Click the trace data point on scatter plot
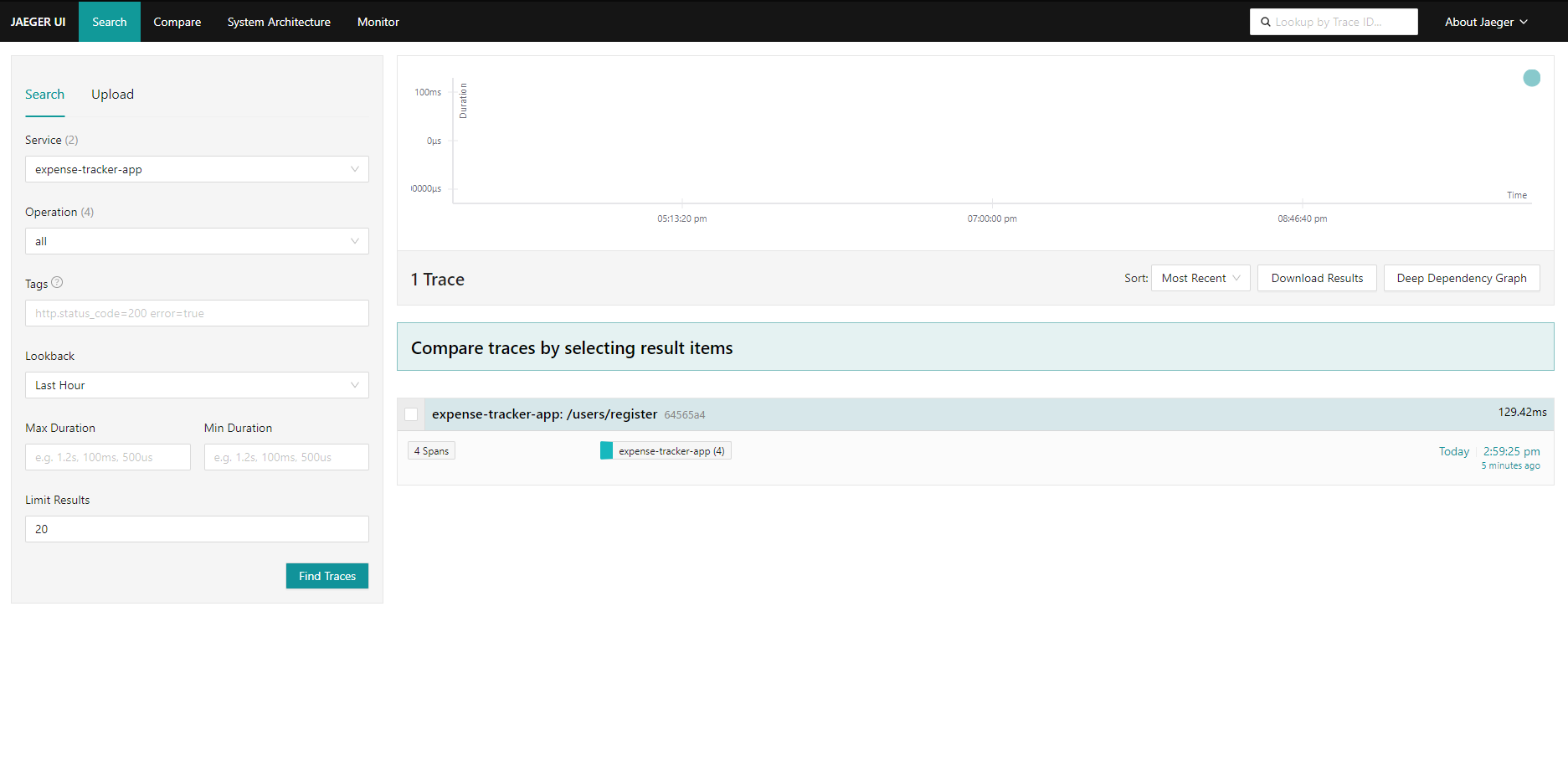Viewport: 1568px width, 781px height. coord(1531,78)
